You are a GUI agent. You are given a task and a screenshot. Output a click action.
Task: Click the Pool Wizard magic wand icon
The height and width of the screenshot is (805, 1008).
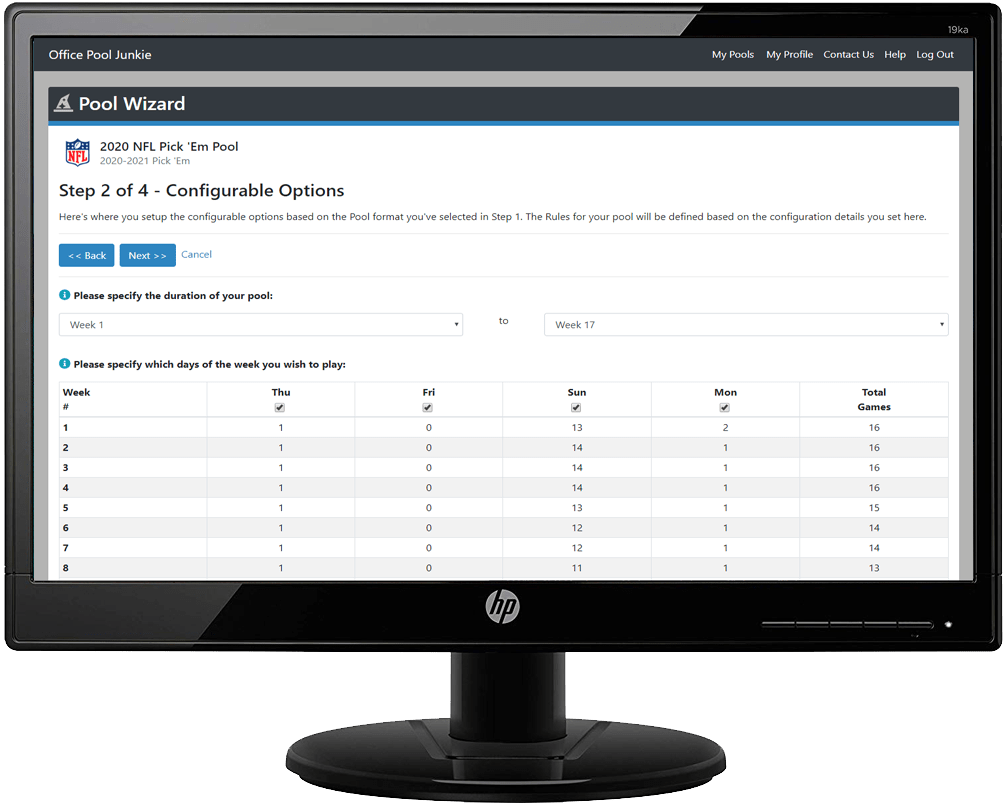(62, 103)
